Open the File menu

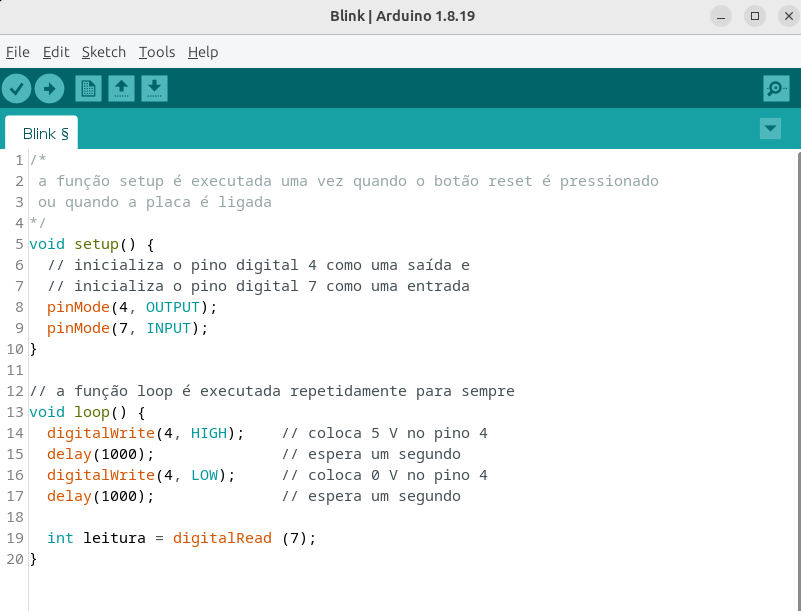tap(17, 52)
